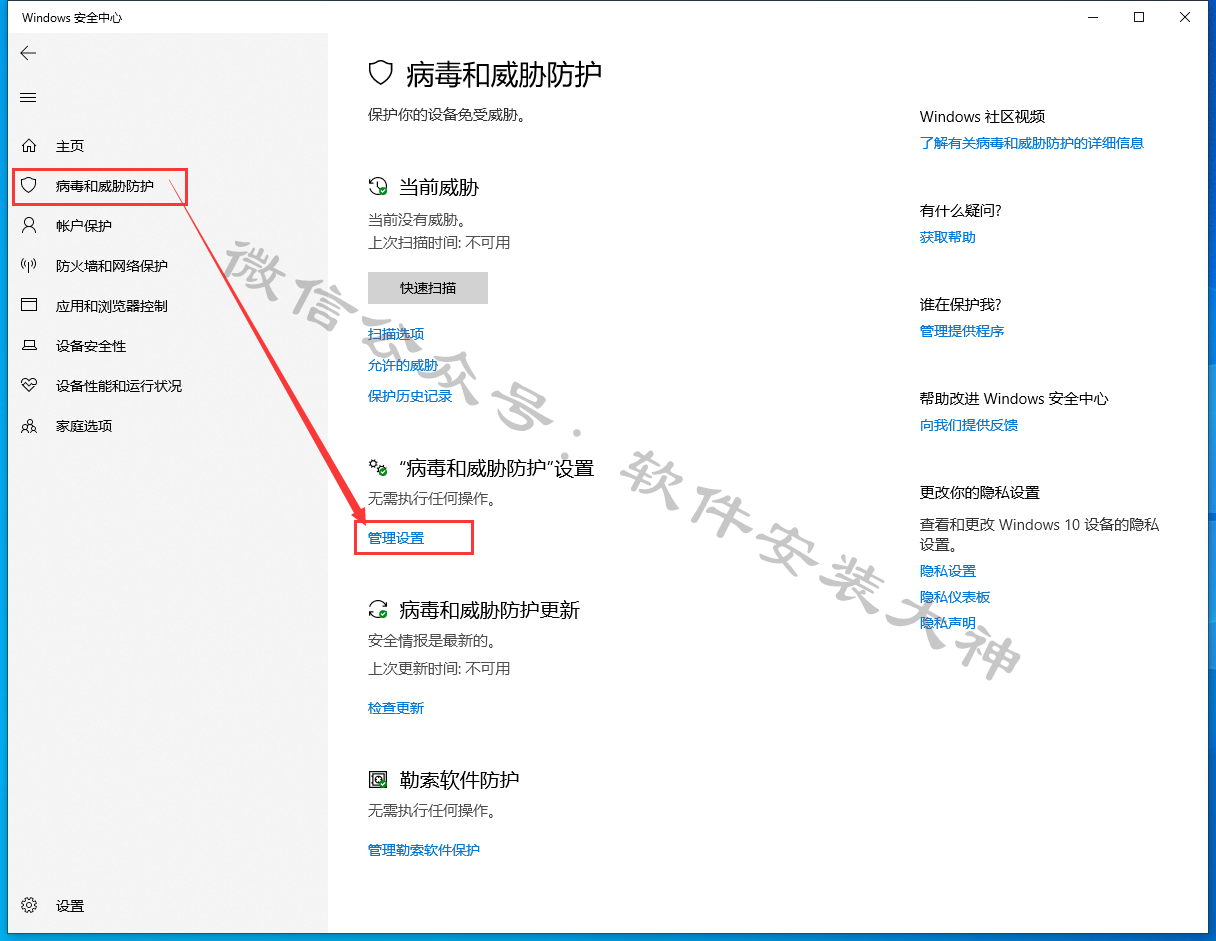This screenshot has height=941, width=1216.
Task: Open 设备安全性 page
Action: (91, 346)
